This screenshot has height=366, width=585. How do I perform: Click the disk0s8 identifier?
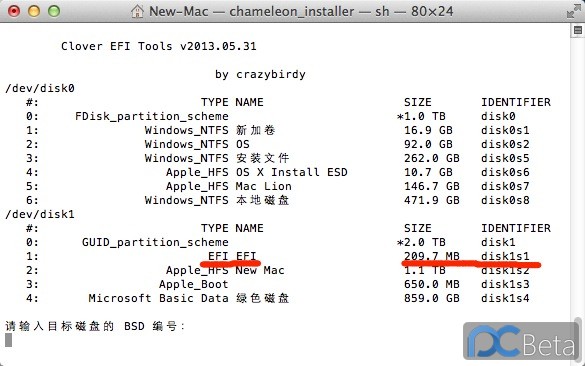tap(505, 200)
